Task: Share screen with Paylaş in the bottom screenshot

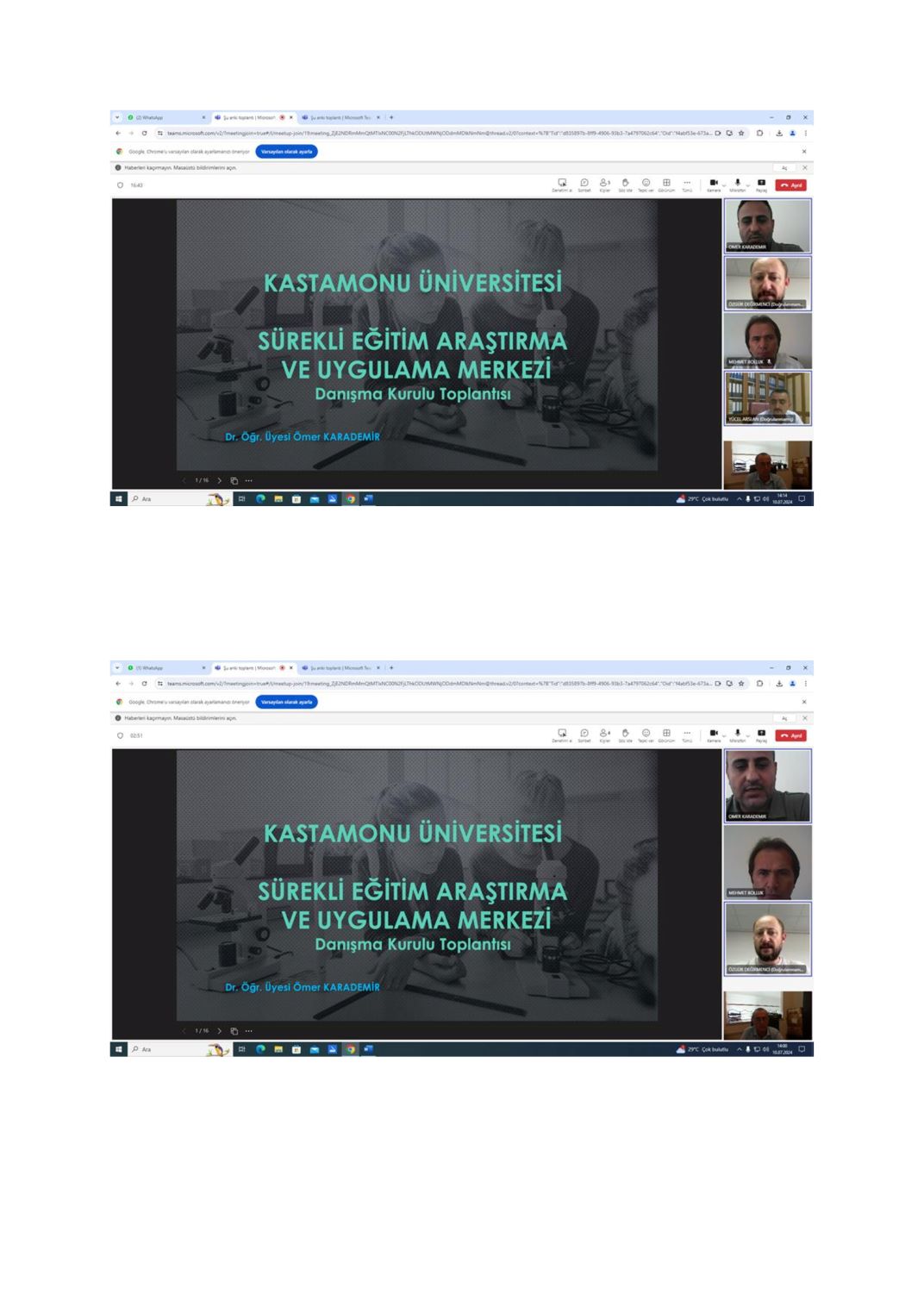Action: point(761,735)
